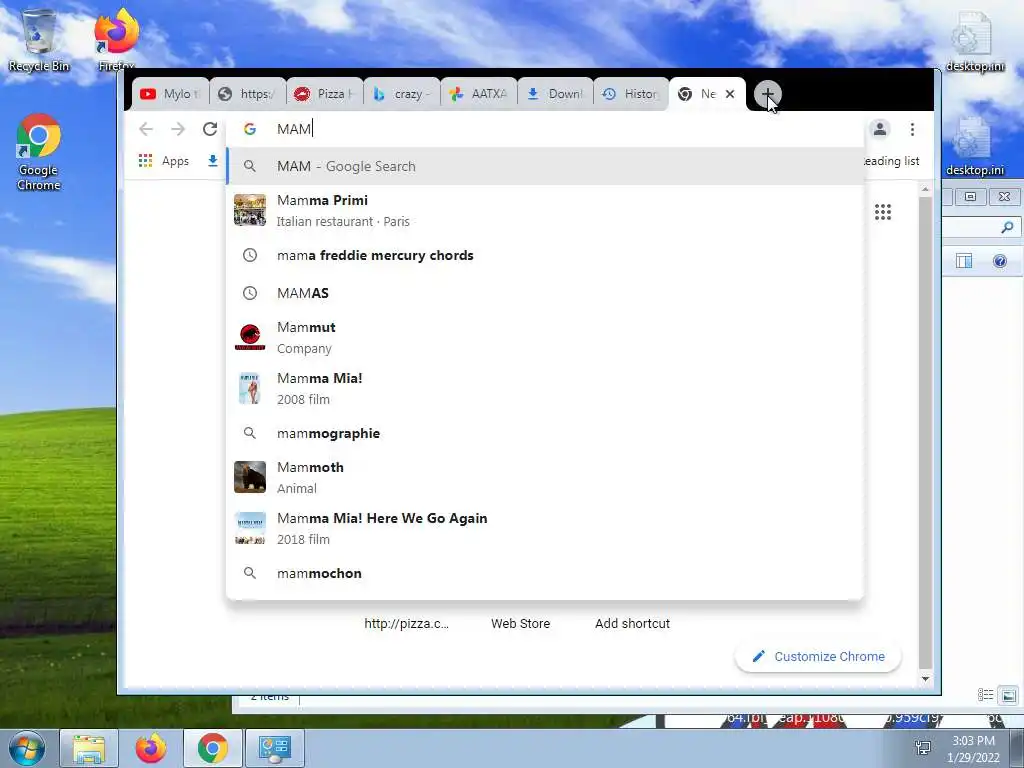Click the Mamma Primi thumbnail
This screenshot has height=768, width=1024.
click(250, 210)
